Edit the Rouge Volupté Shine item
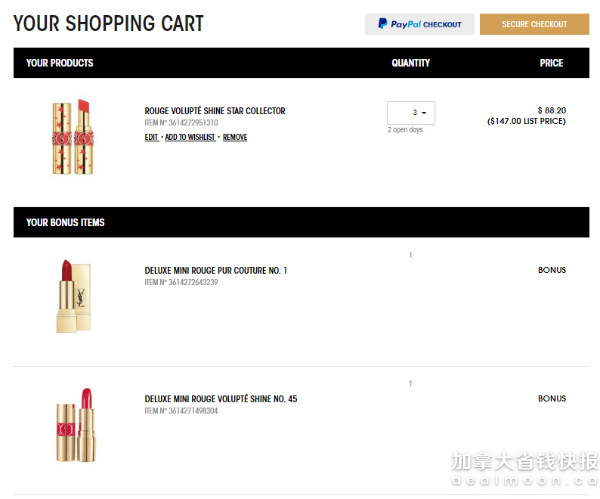 point(151,137)
